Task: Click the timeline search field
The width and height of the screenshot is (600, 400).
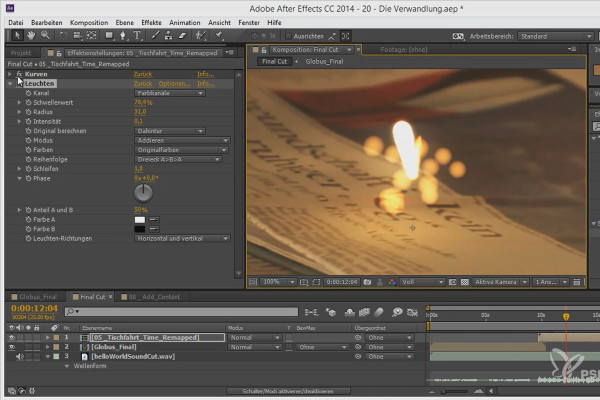Action: pos(181,312)
